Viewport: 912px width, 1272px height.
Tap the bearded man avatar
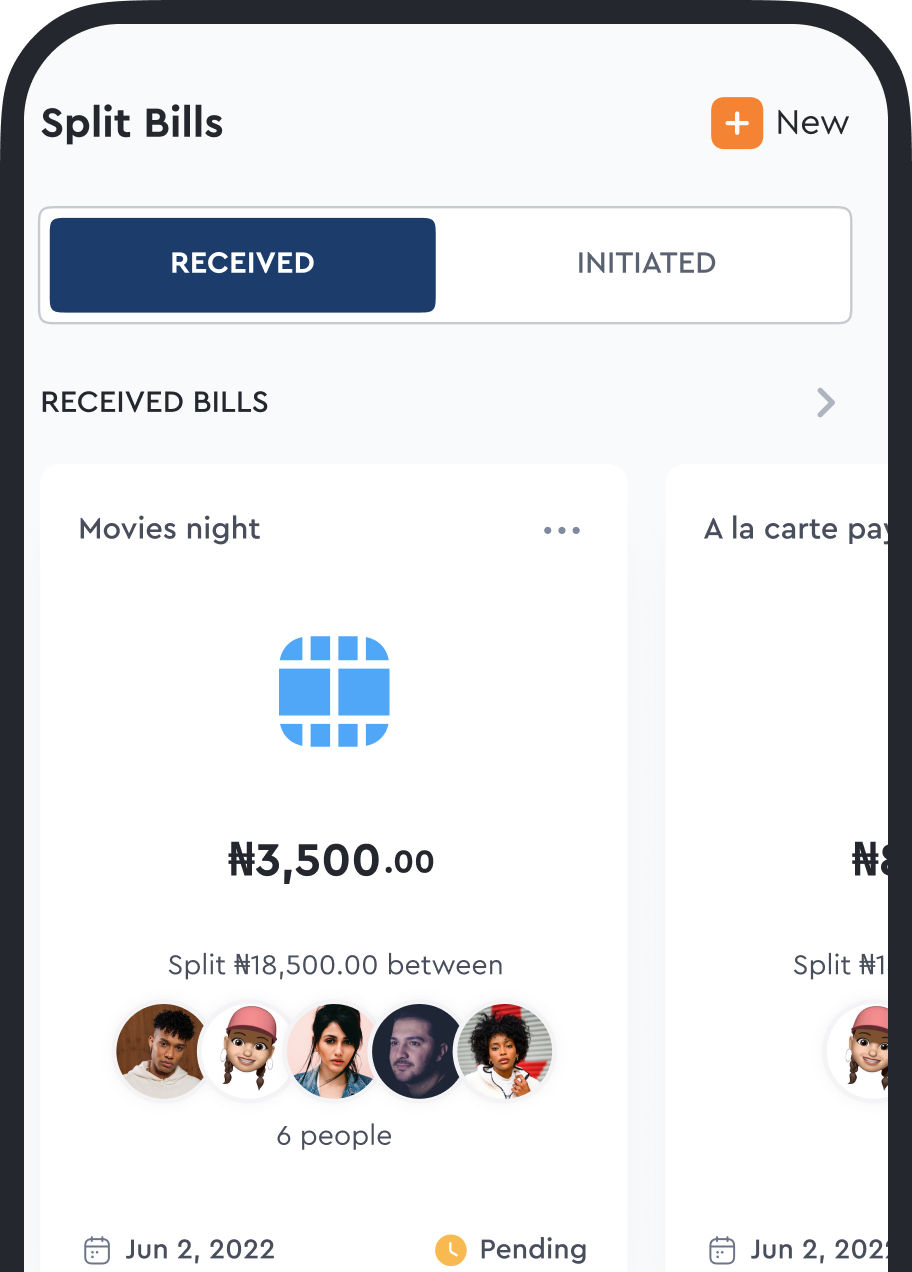417,1051
